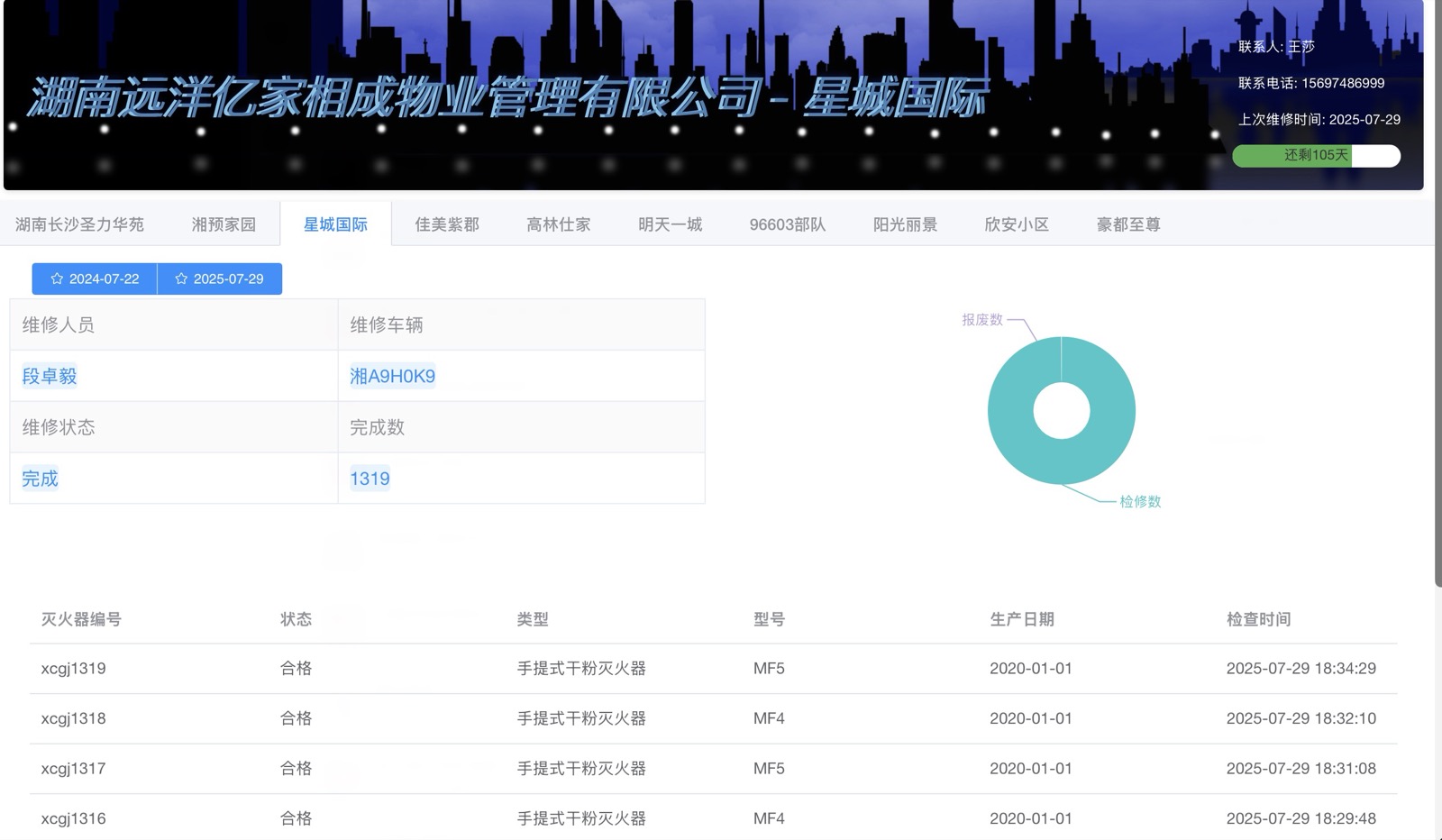Click the 灭火器编号 column header
1442x840 pixels.
coord(81,619)
